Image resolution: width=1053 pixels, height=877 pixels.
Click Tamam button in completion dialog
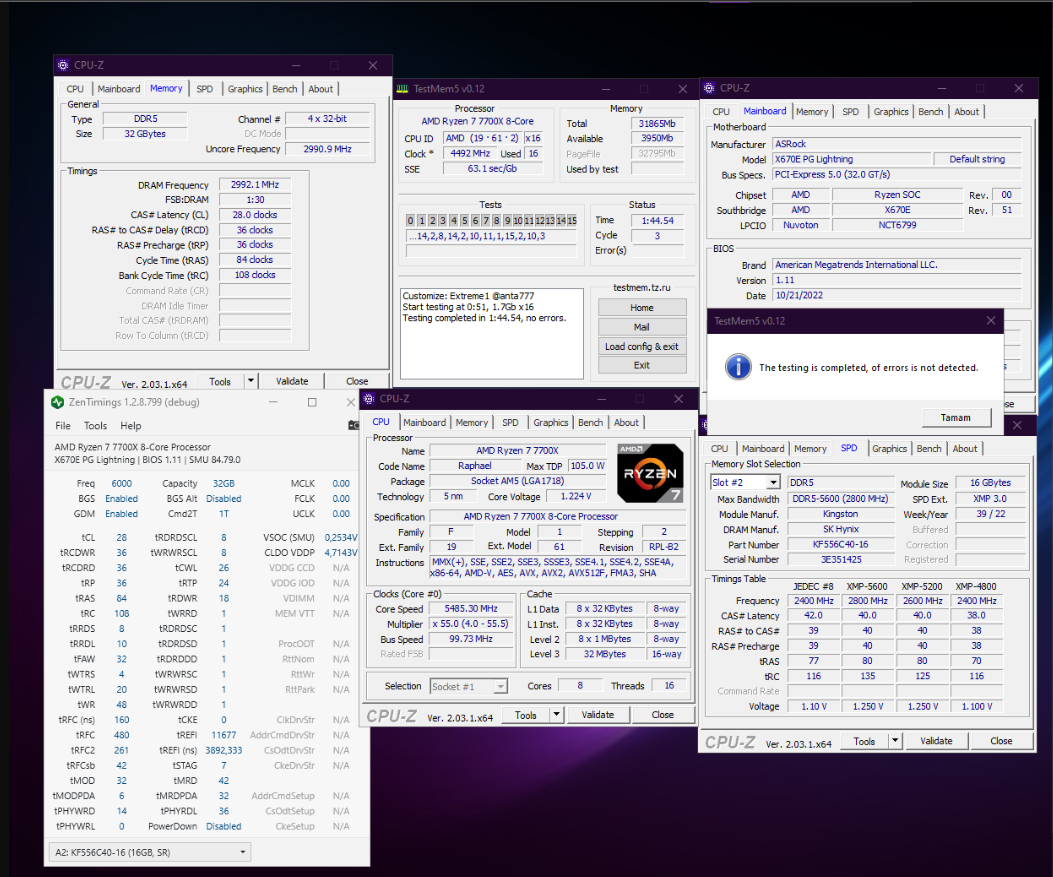click(956, 418)
